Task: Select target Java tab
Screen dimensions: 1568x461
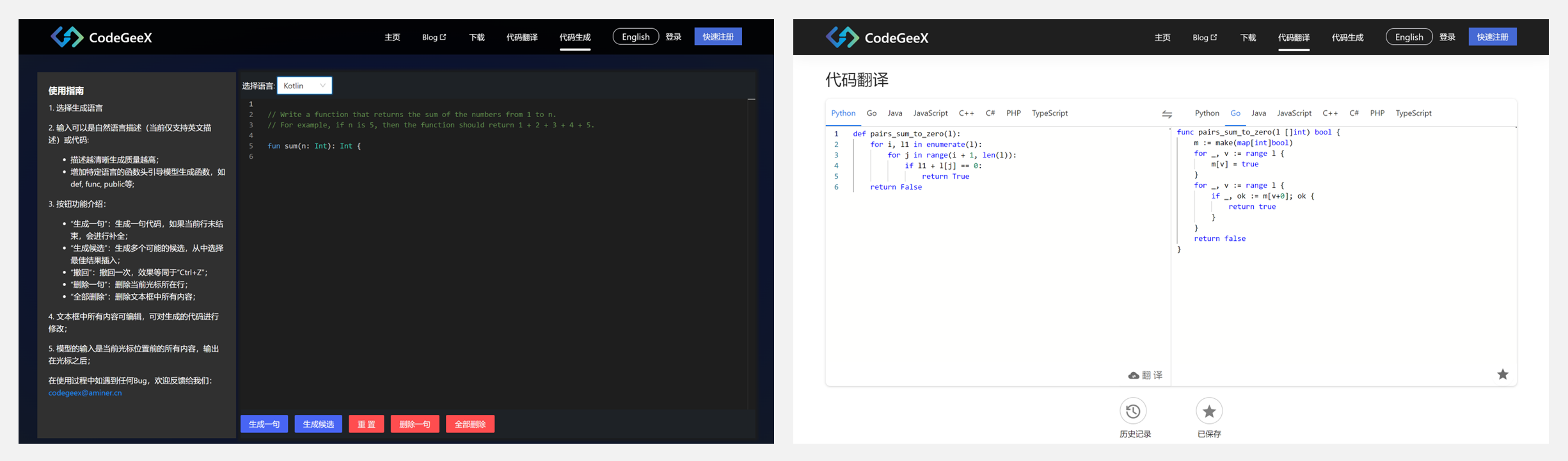Action: [x=1258, y=113]
